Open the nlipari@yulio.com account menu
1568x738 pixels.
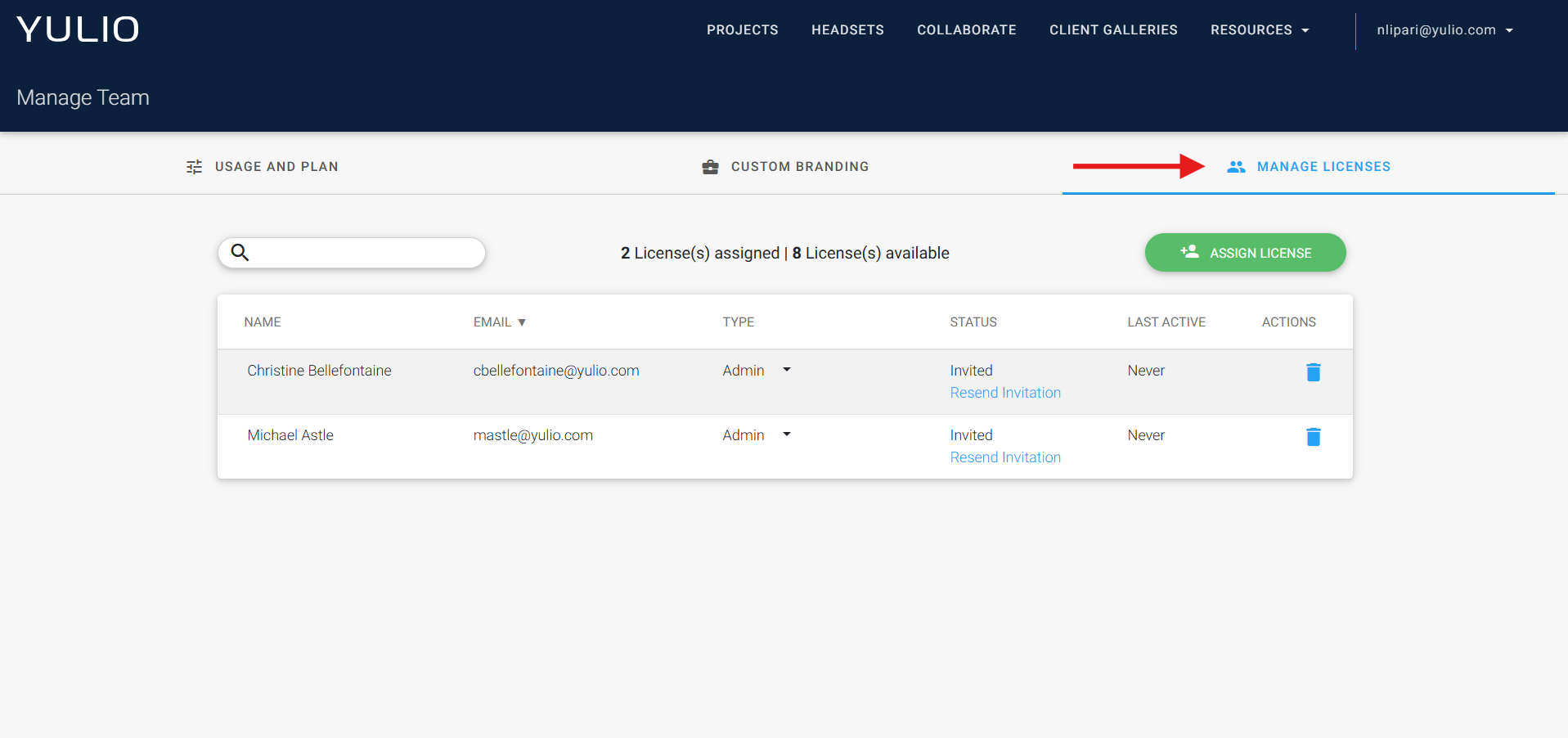(1444, 29)
